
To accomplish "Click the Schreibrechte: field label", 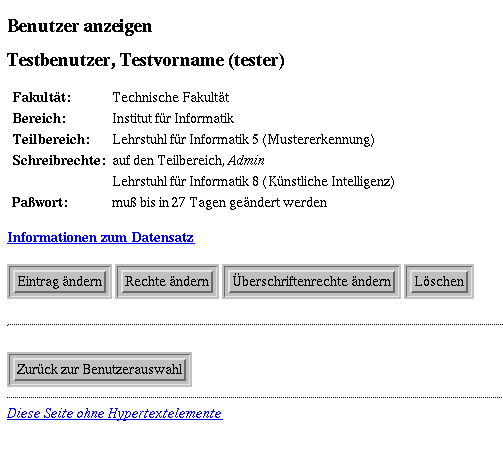I will 59,161.
